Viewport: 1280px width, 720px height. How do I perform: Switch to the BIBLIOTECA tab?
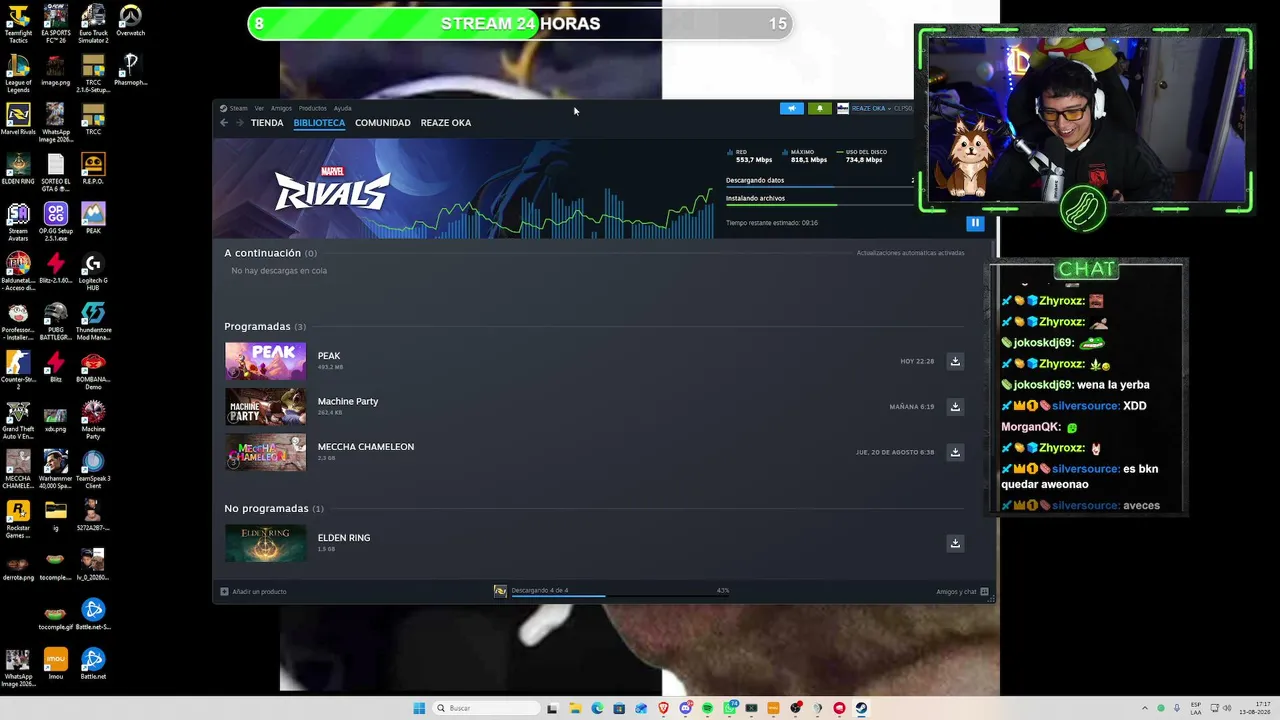coord(319,123)
